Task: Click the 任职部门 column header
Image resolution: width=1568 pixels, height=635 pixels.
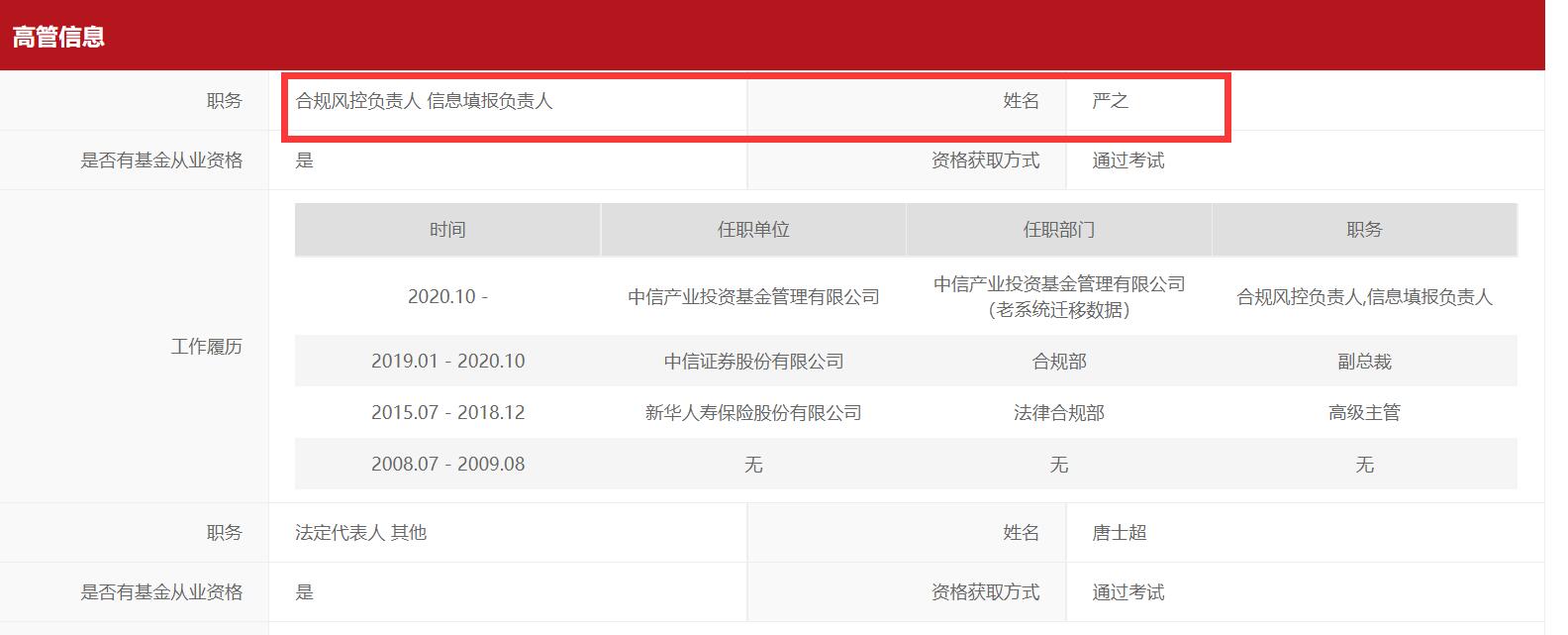Action: 1059,230
